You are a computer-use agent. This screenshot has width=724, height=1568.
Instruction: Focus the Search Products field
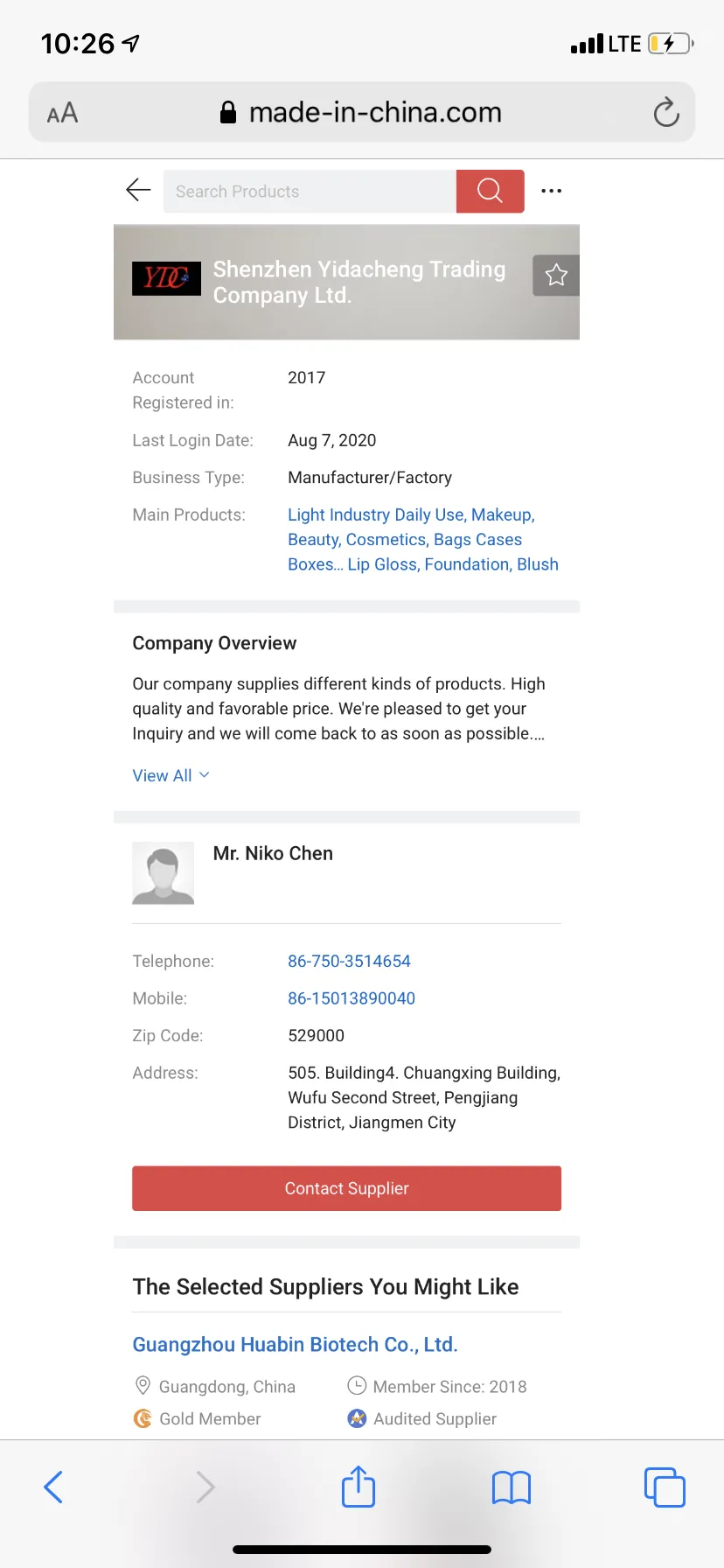310,191
